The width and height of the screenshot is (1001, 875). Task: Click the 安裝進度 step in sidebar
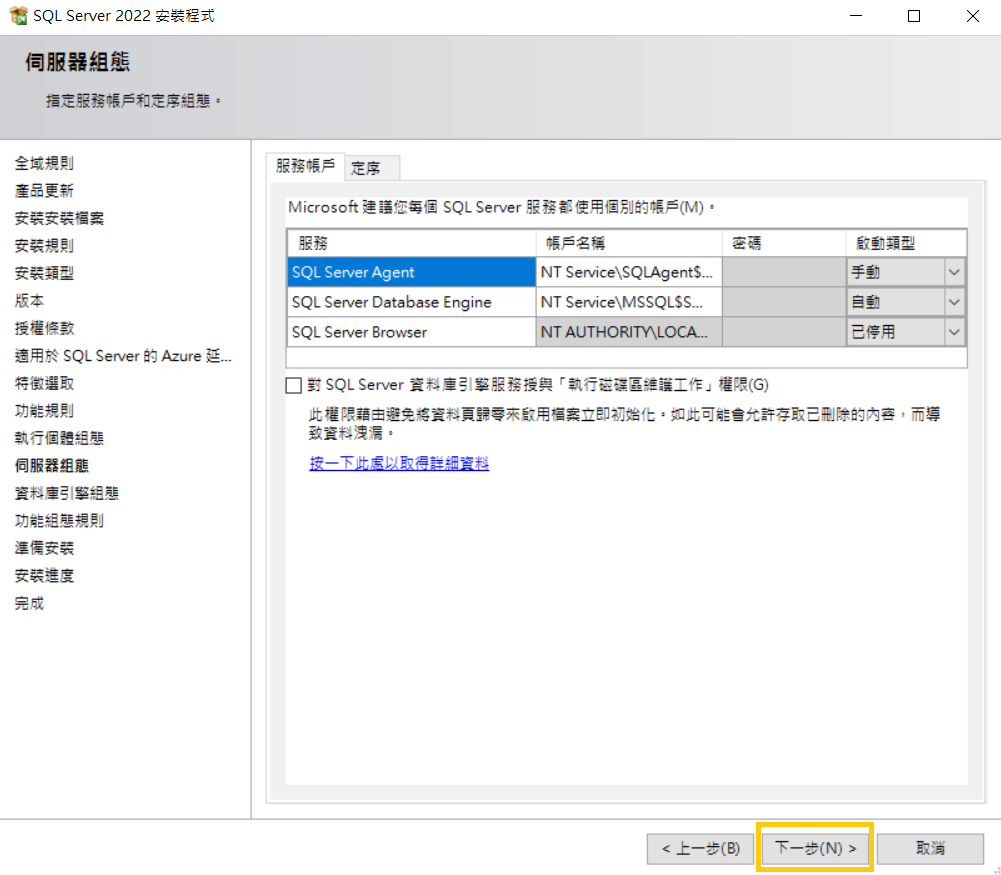point(44,576)
